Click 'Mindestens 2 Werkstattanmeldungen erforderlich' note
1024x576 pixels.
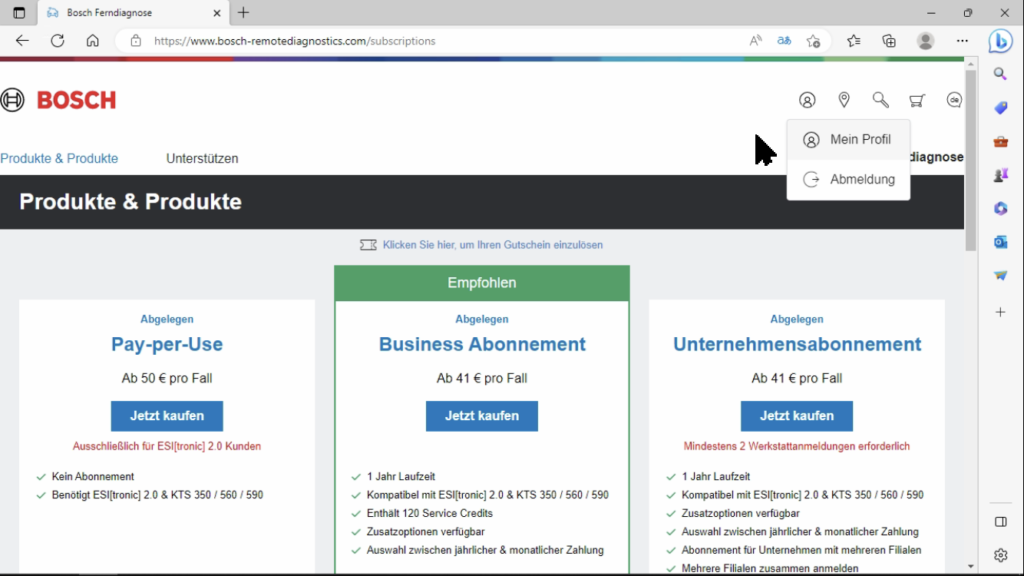[x=797, y=447]
